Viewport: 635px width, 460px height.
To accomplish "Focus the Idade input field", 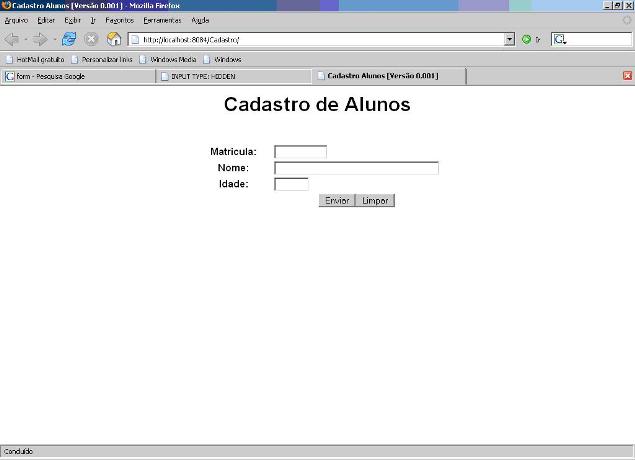I will [291, 184].
